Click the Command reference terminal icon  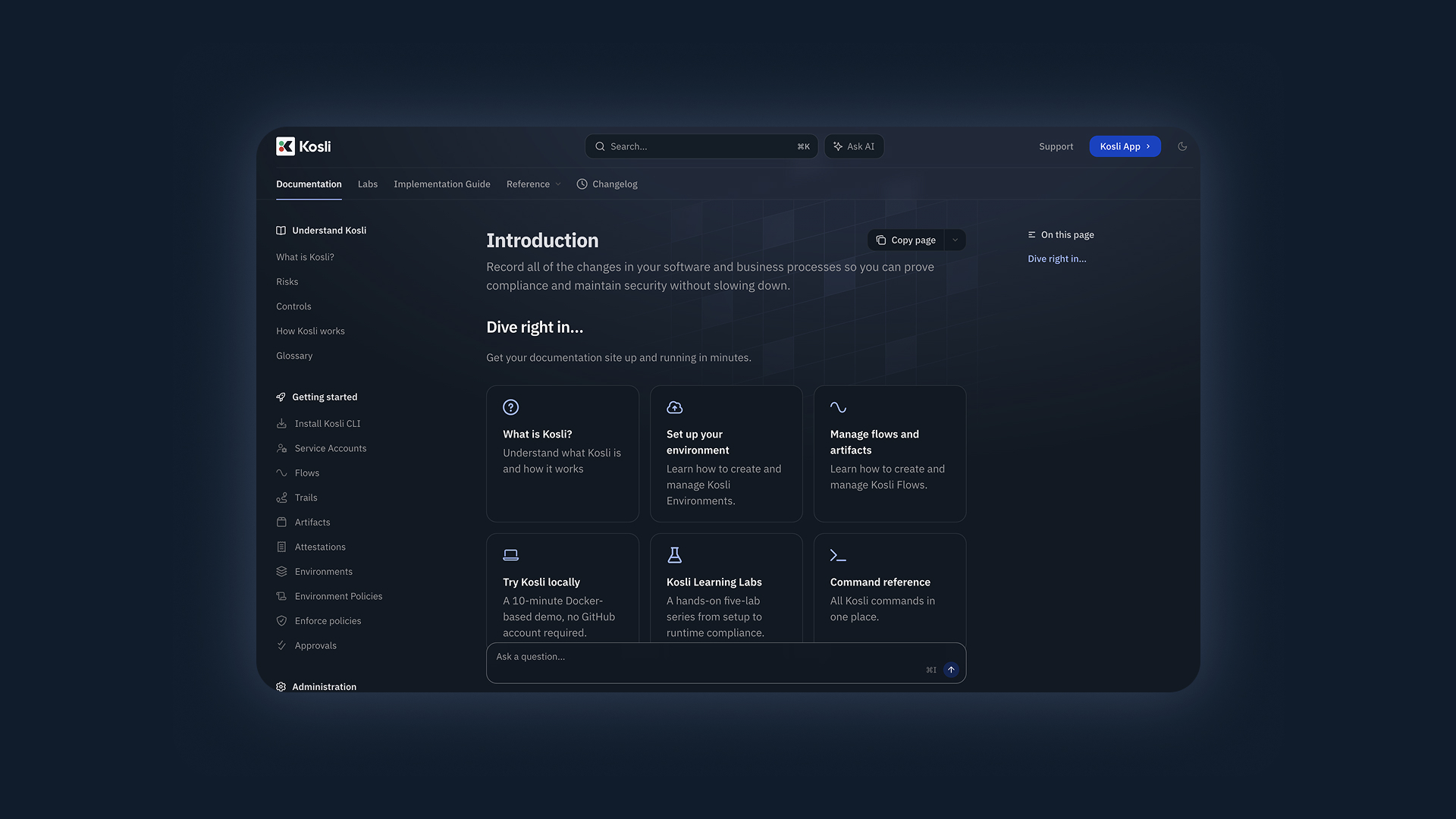[837, 555]
